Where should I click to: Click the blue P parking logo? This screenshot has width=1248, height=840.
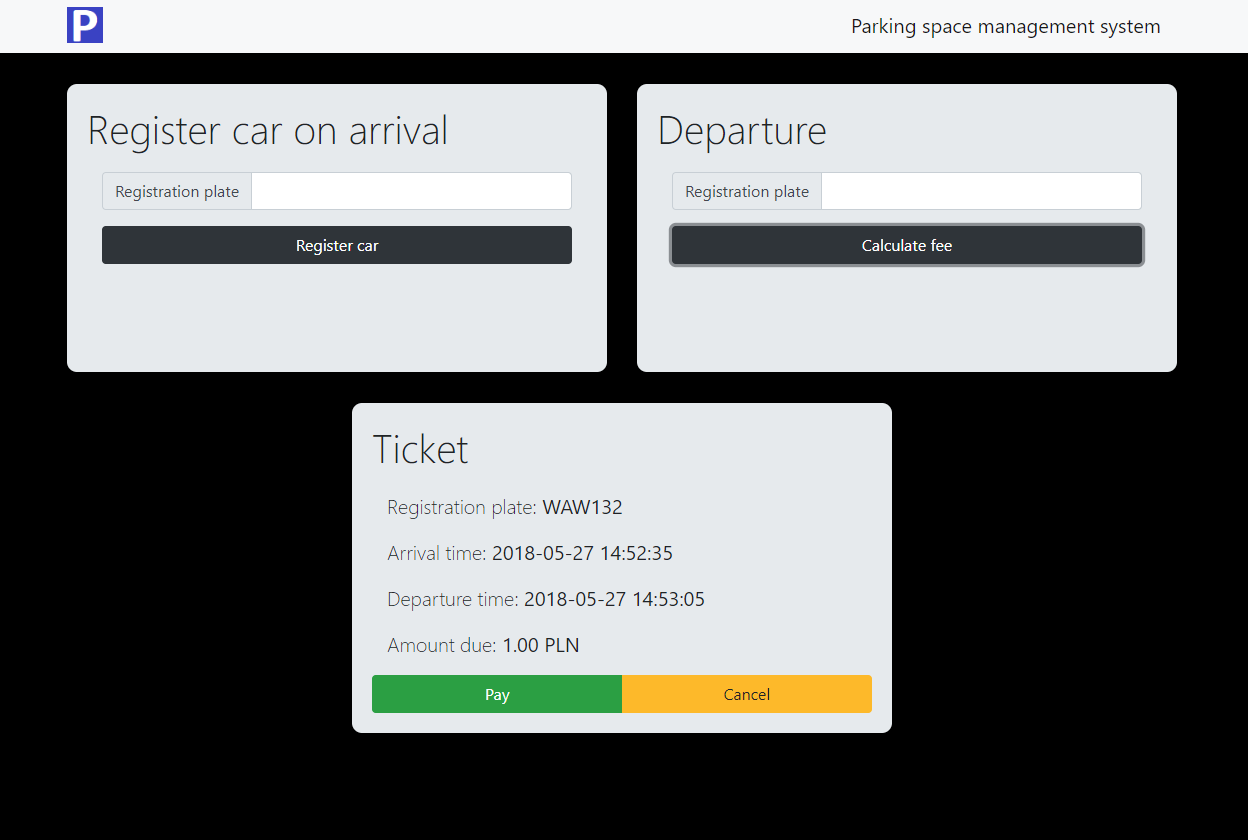85,25
